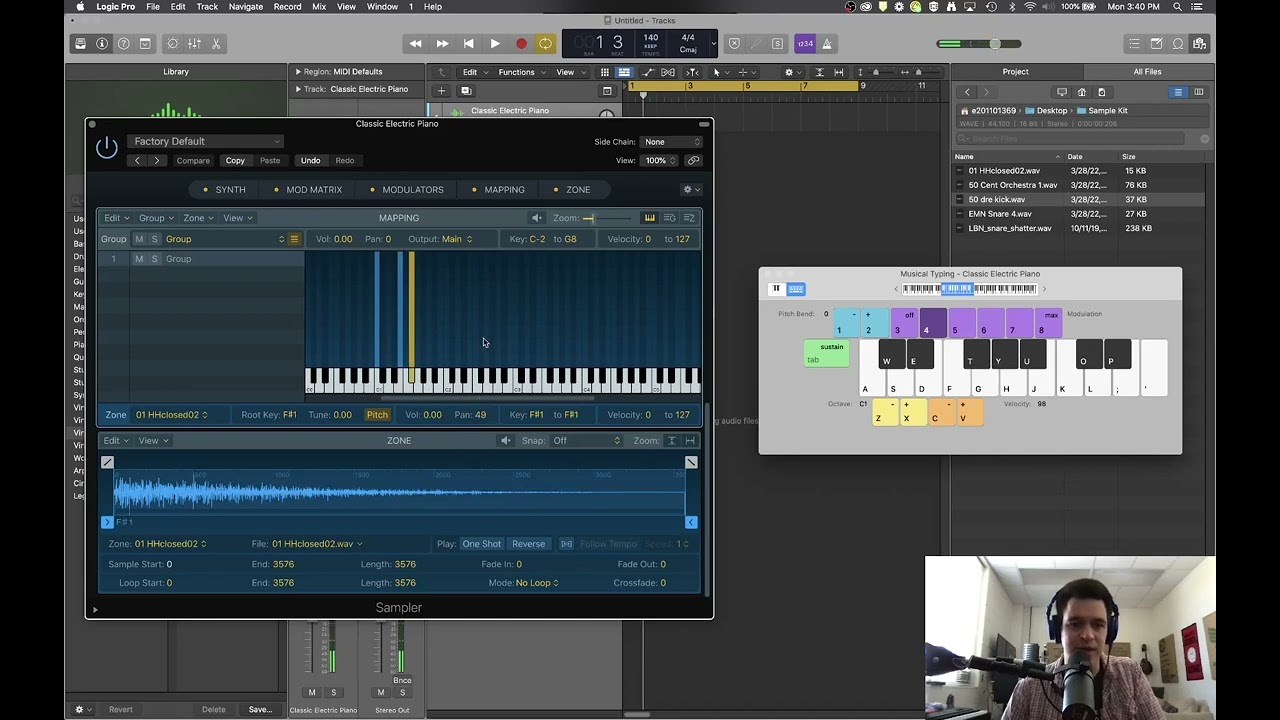Image resolution: width=1280 pixels, height=720 pixels.
Task: Click Reverse button in Zone
Action: tap(528, 544)
